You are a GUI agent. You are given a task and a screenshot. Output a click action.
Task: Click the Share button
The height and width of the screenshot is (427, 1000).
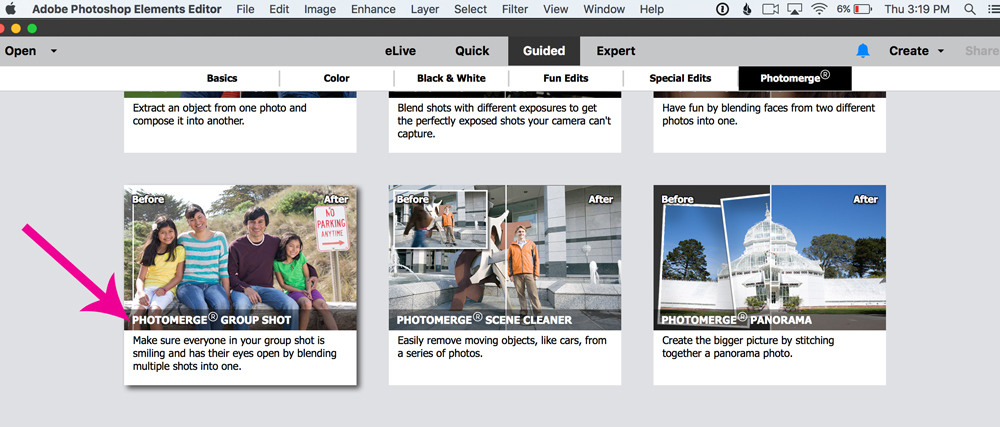coord(981,51)
